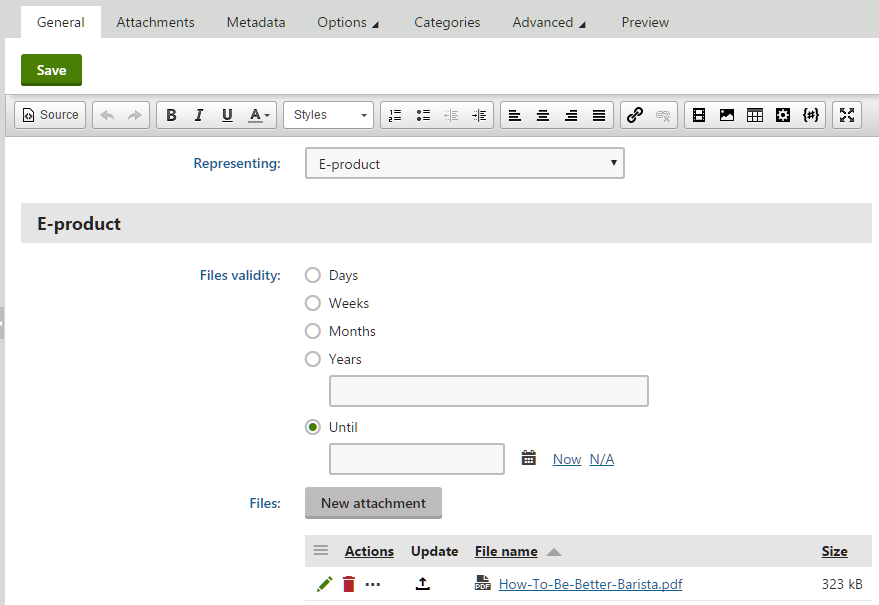Select the Insert Media (film) icon

pos(698,114)
